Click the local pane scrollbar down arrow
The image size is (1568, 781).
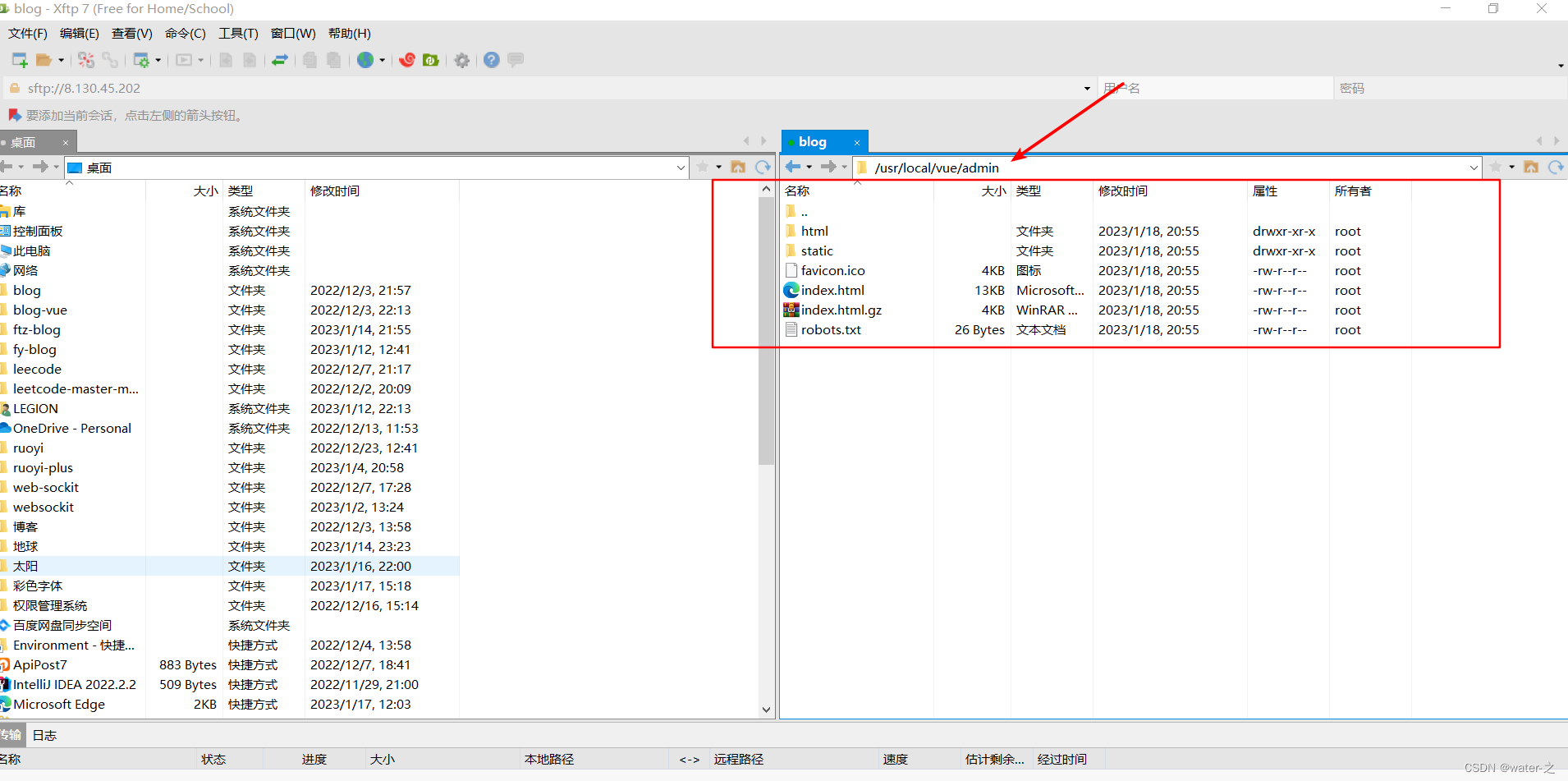point(766,710)
